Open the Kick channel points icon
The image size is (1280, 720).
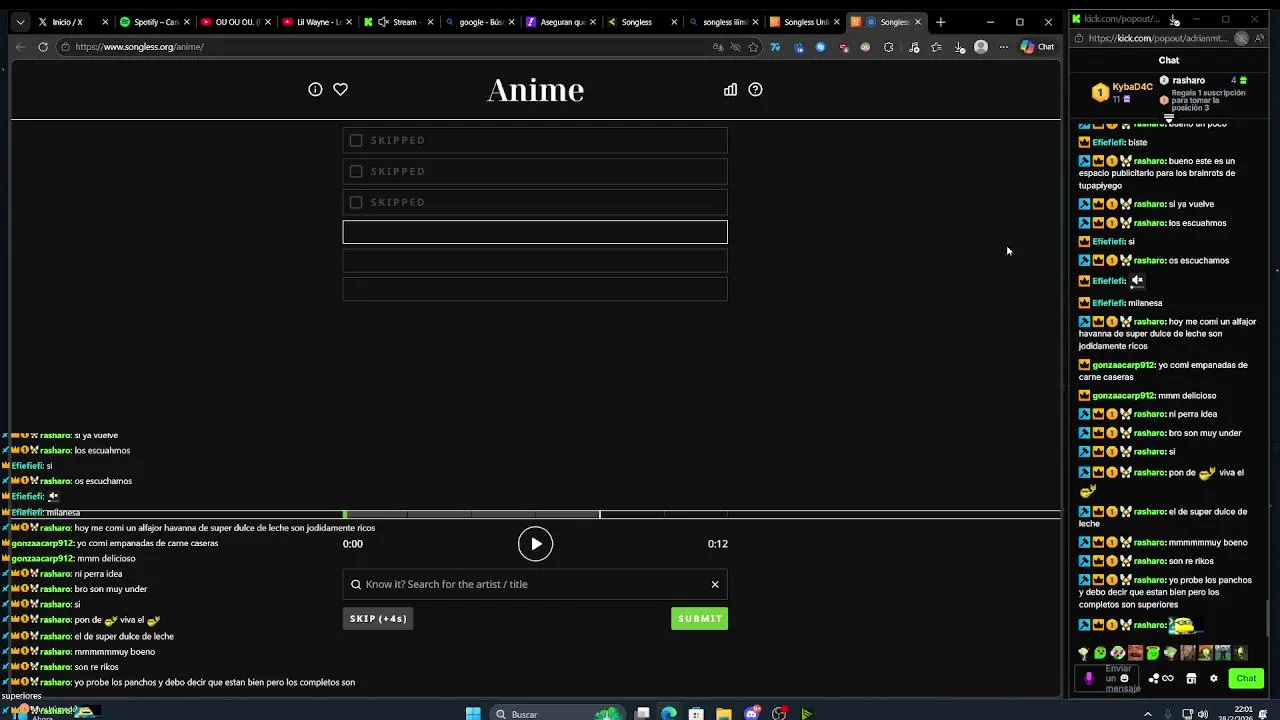point(1161,678)
